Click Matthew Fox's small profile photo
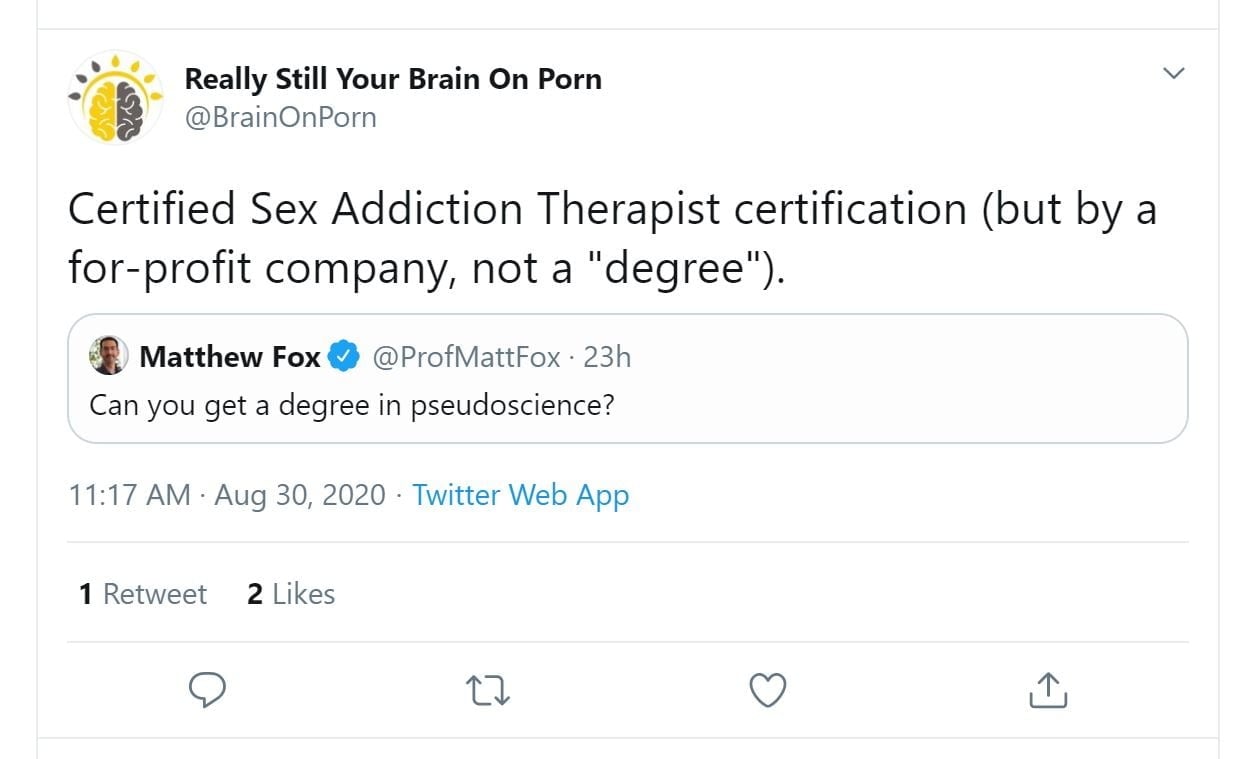This screenshot has width=1236, height=759. 108,356
